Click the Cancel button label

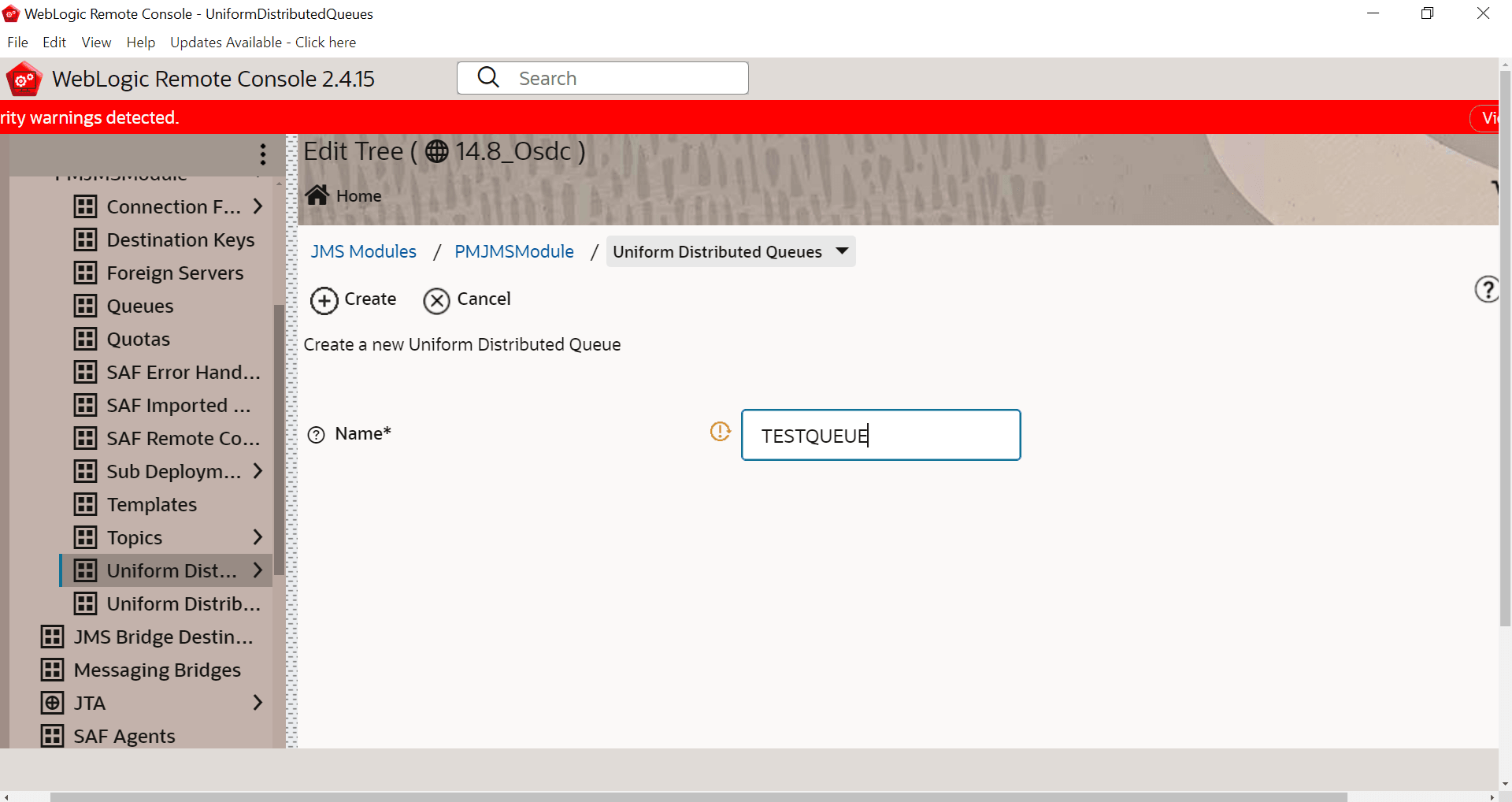pyautogui.click(x=484, y=299)
